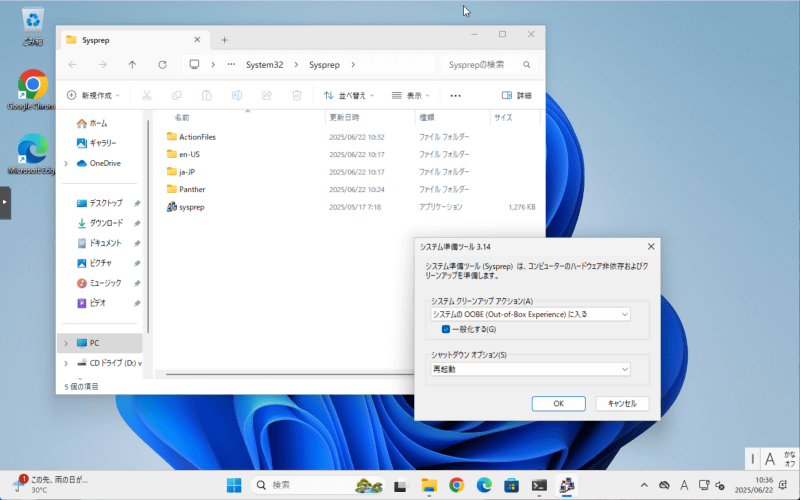Viewport: 800px width, 500px height.
Task: Click the Cut scissors icon in Explorer toolbar
Action: (x=146, y=95)
